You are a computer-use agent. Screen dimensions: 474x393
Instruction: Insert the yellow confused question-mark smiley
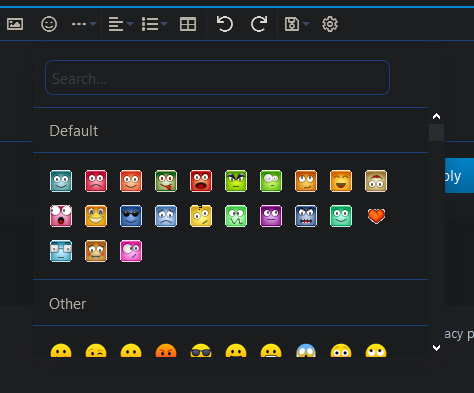[x=201, y=216]
